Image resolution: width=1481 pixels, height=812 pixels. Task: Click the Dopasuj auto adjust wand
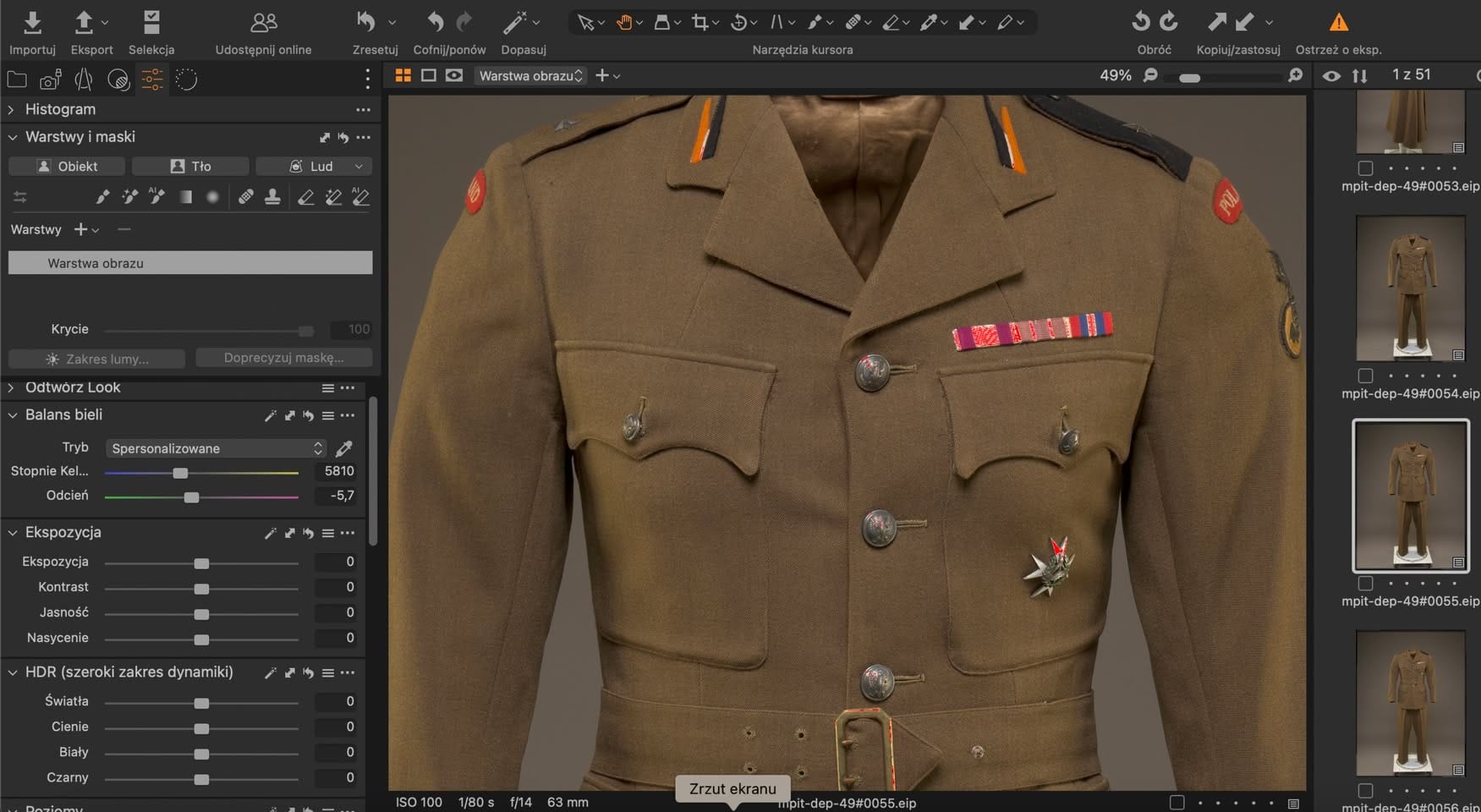(515, 23)
